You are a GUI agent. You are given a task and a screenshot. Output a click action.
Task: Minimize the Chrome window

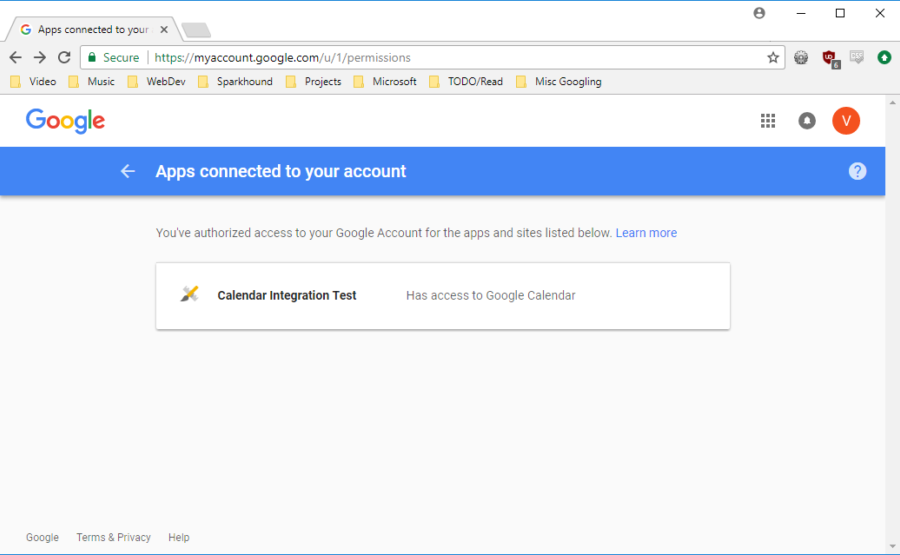pos(801,13)
